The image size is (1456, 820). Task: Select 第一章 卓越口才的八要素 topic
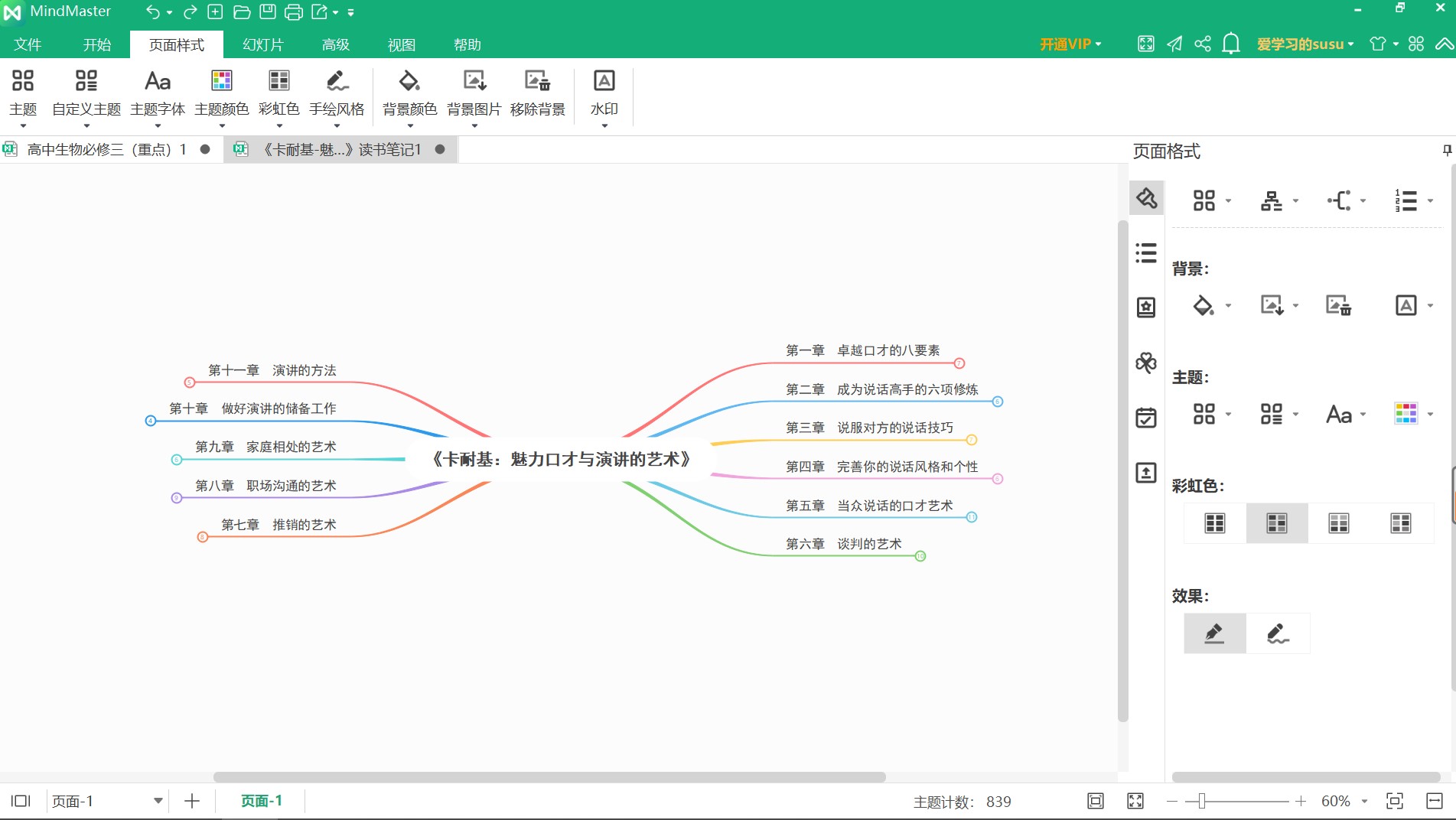[x=863, y=350]
